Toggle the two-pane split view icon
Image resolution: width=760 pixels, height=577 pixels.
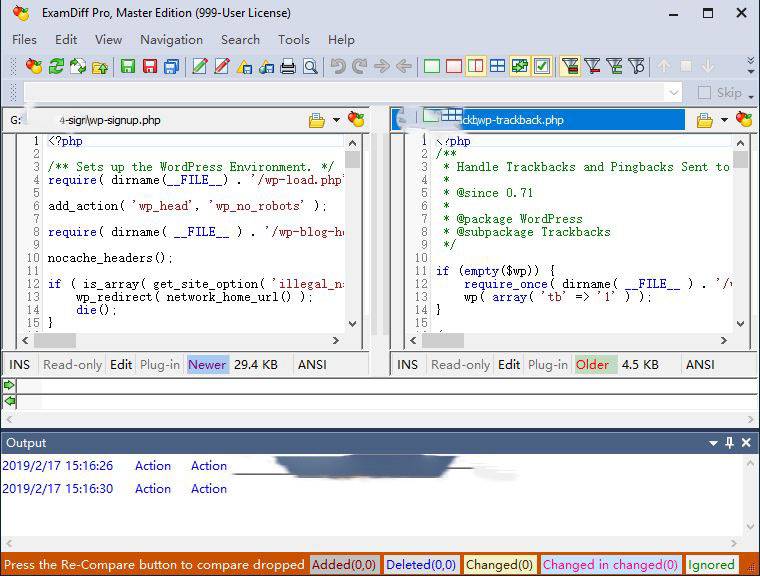(475, 66)
